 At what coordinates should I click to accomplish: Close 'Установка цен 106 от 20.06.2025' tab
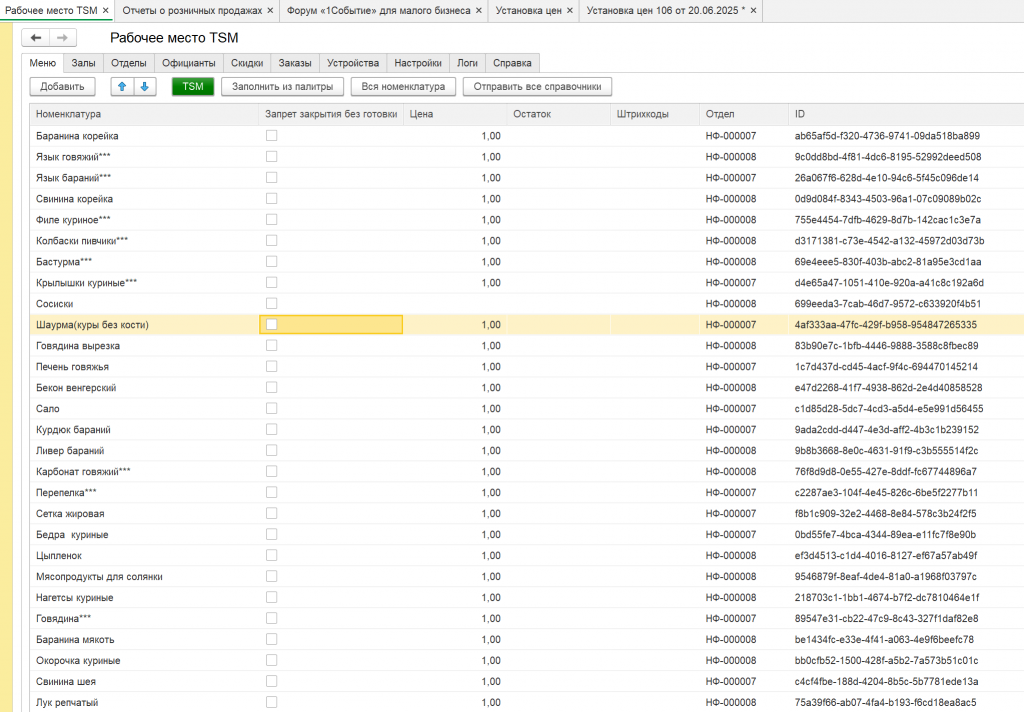pos(754,10)
